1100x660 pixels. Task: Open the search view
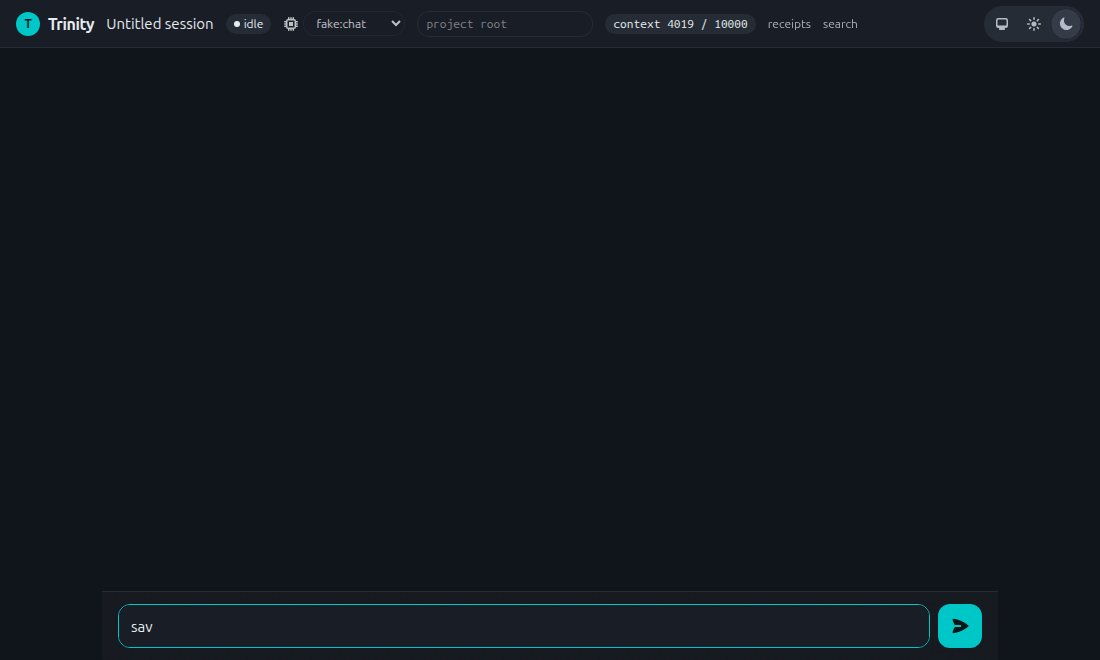point(840,24)
